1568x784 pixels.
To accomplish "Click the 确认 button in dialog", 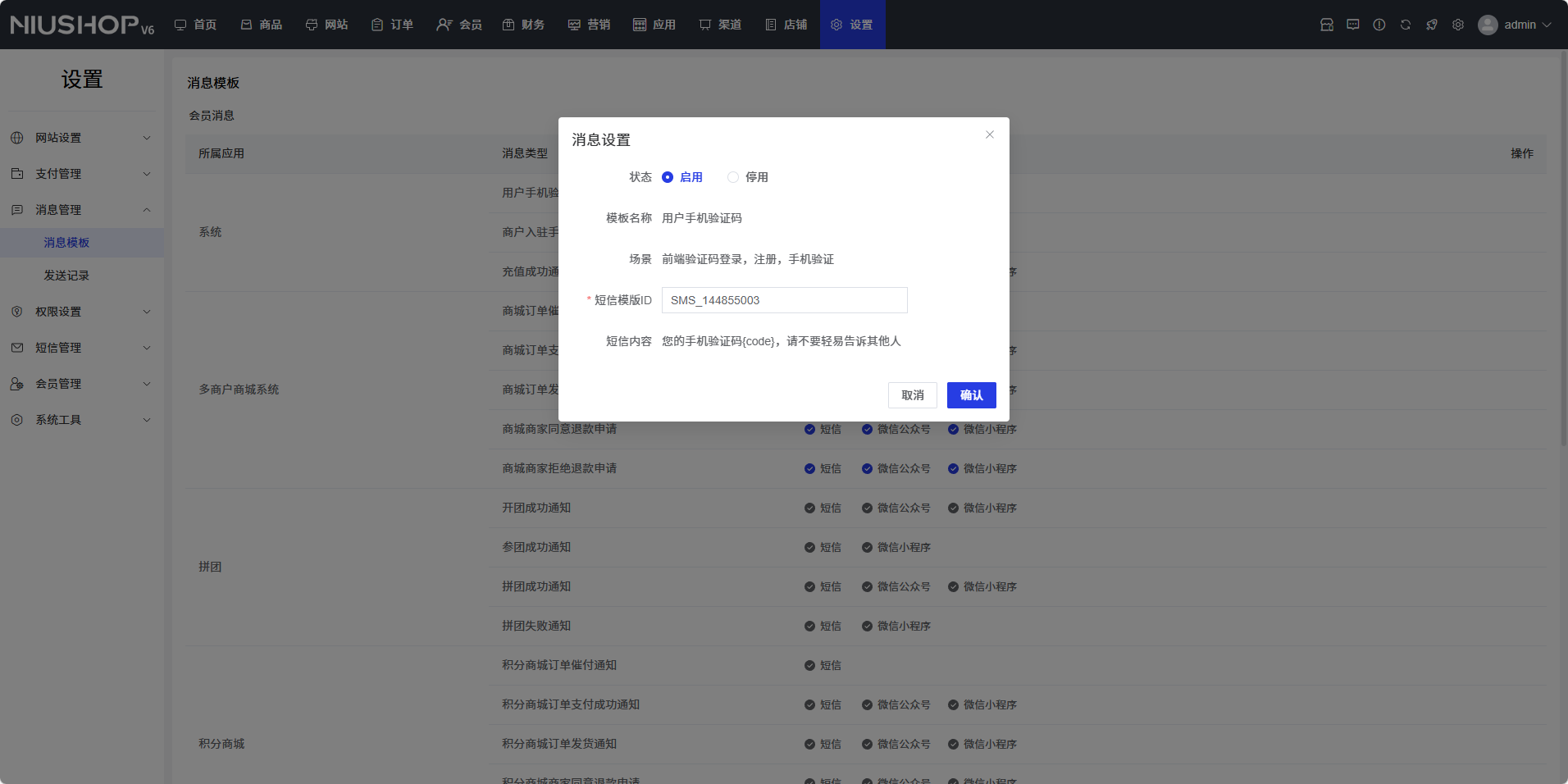I will coord(971,395).
